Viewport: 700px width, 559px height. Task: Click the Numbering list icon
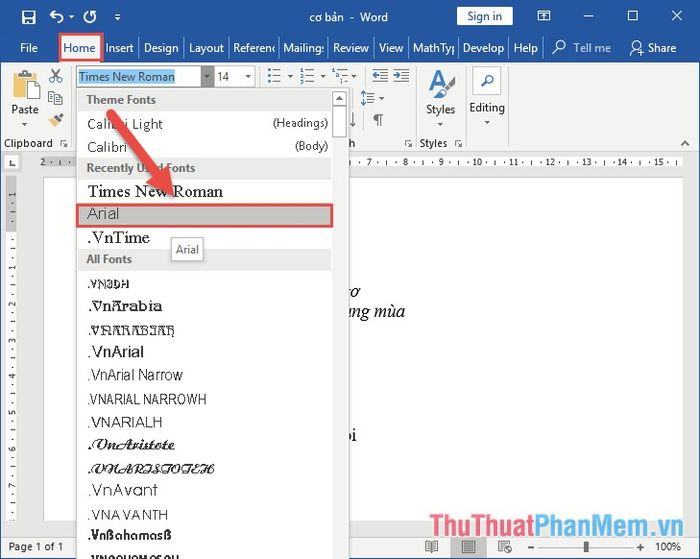(x=307, y=76)
